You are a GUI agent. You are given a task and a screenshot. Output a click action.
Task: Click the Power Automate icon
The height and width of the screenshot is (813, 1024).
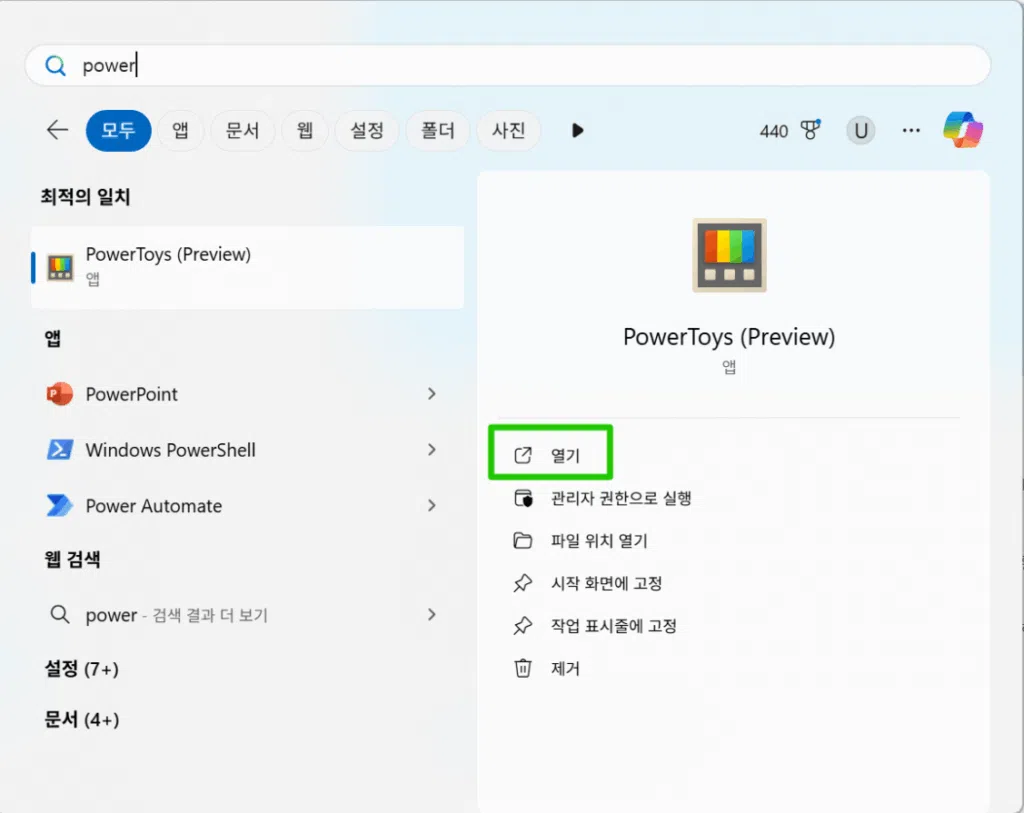click(60, 506)
